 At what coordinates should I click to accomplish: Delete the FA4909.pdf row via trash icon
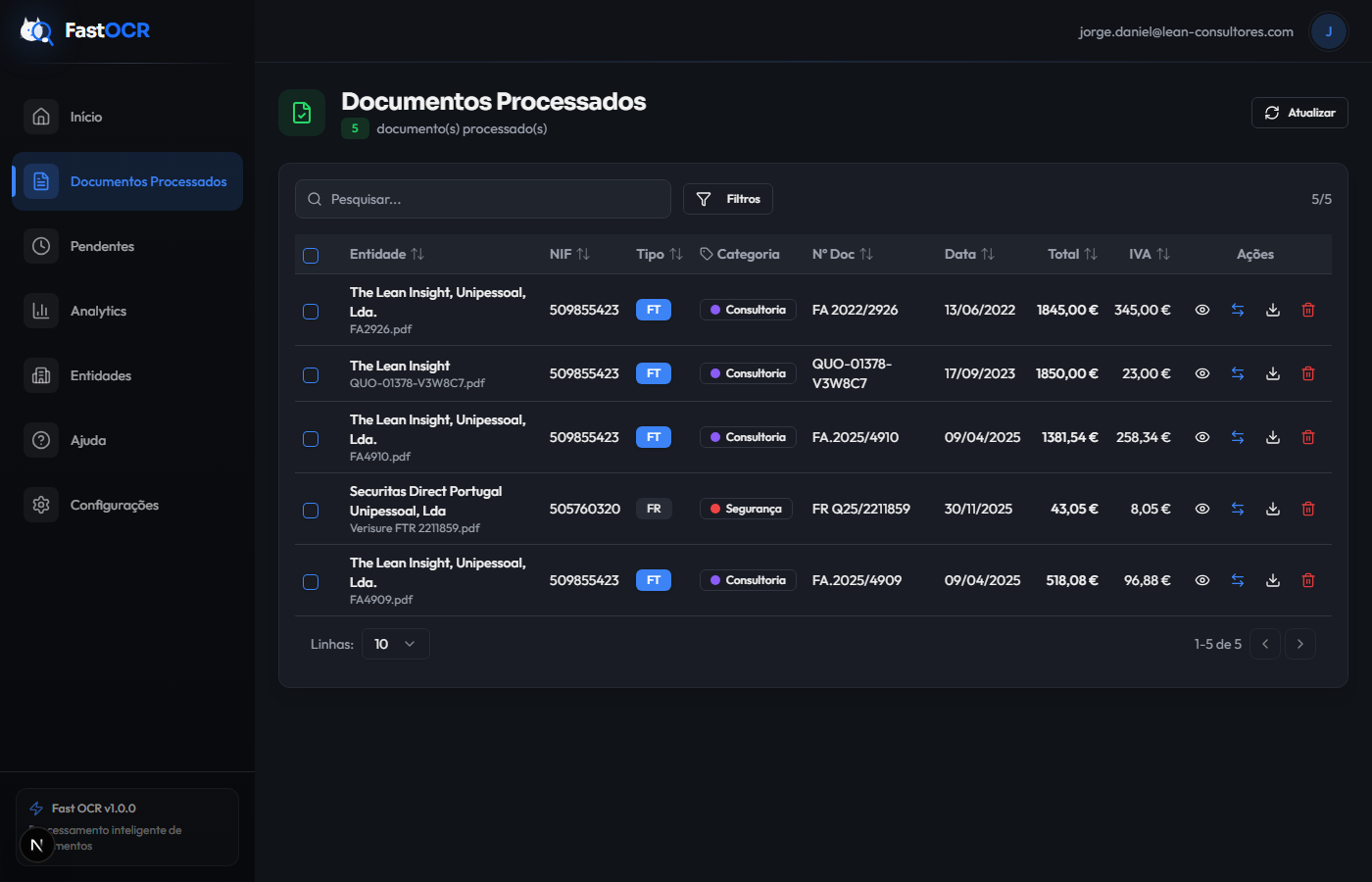coord(1308,580)
